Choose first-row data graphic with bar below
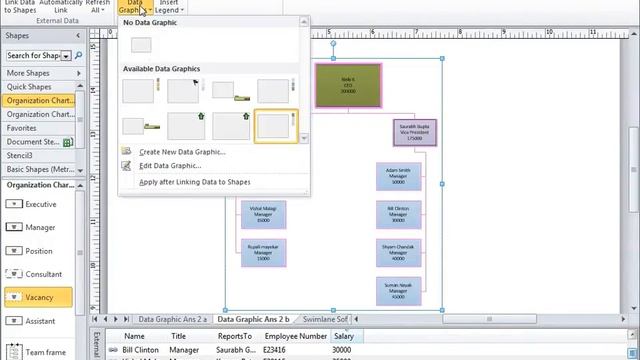Screen dimensions: 640x360 [231, 91]
